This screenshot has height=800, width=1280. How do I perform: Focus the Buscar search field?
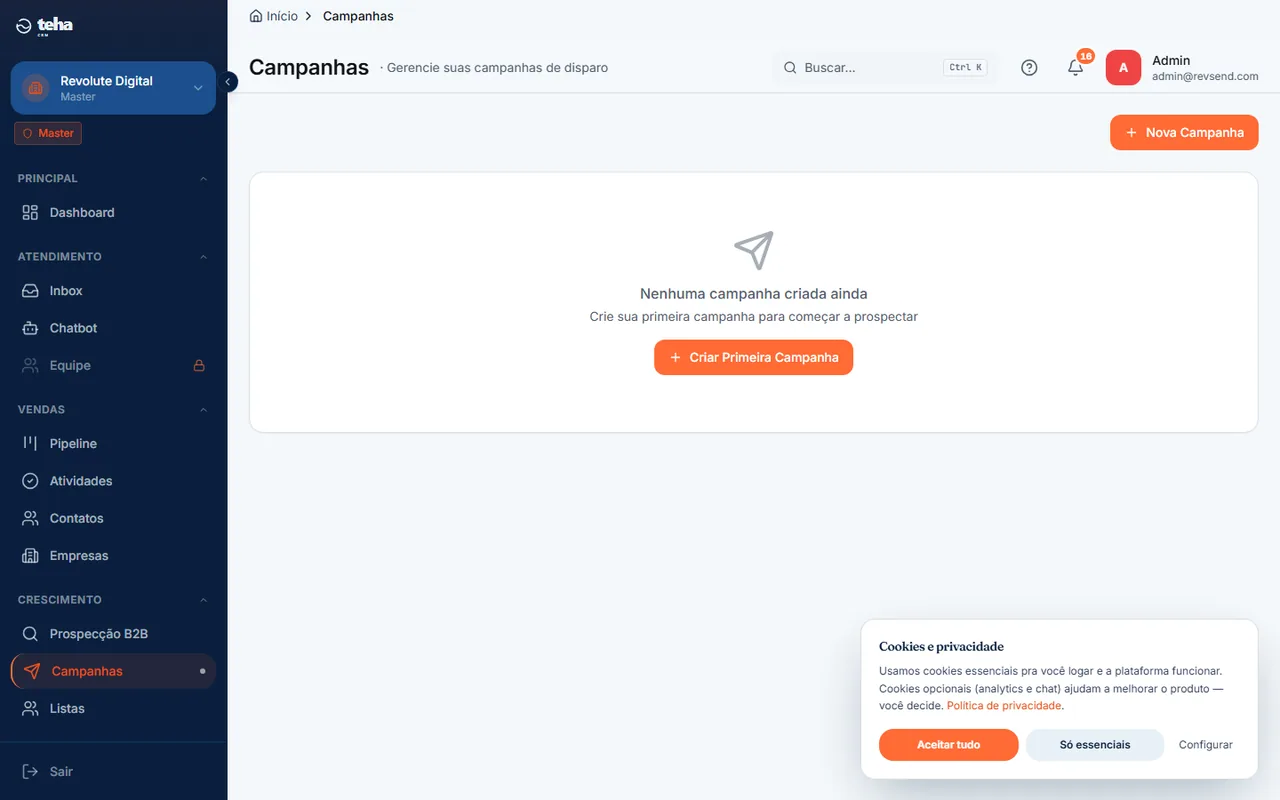884,68
